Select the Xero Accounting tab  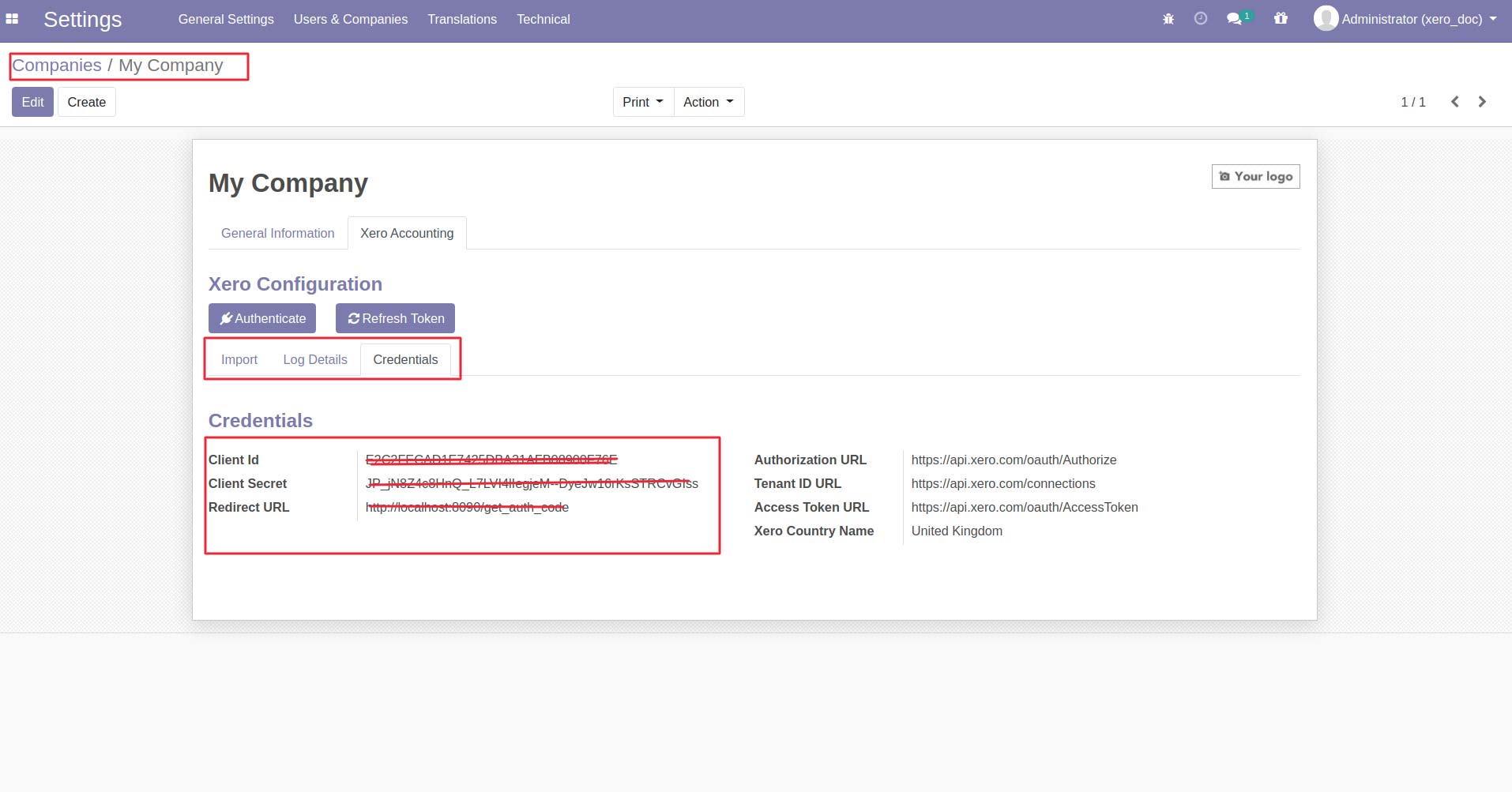(407, 234)
